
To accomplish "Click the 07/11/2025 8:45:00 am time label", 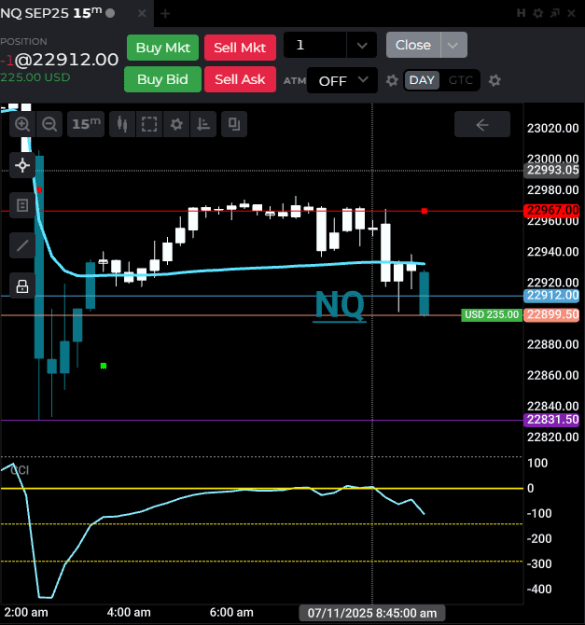I will 372,613.
